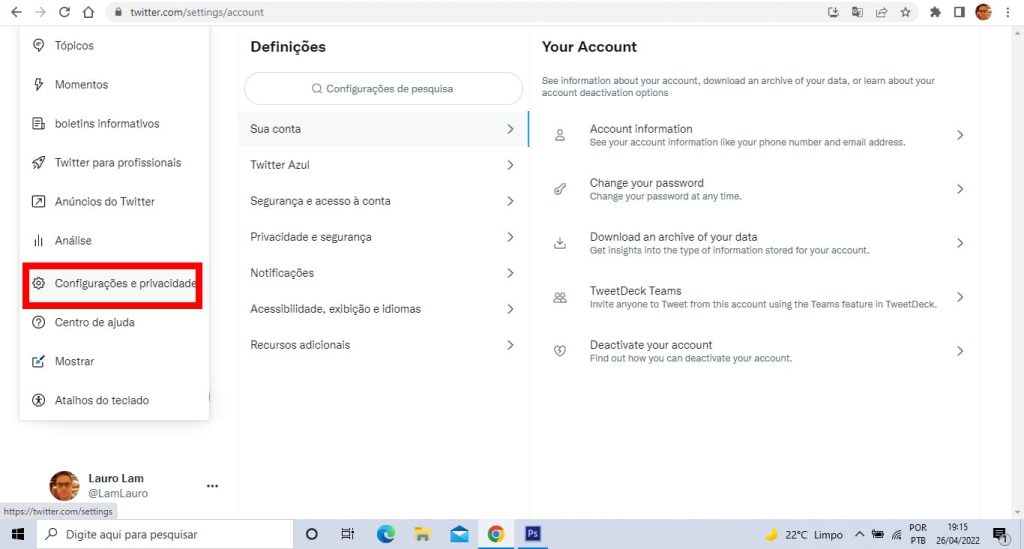Viewport: 1024px width, 549px height.
Task: Select Momentos menu entry
Action: pyautogui.click(x=114, y=84)
